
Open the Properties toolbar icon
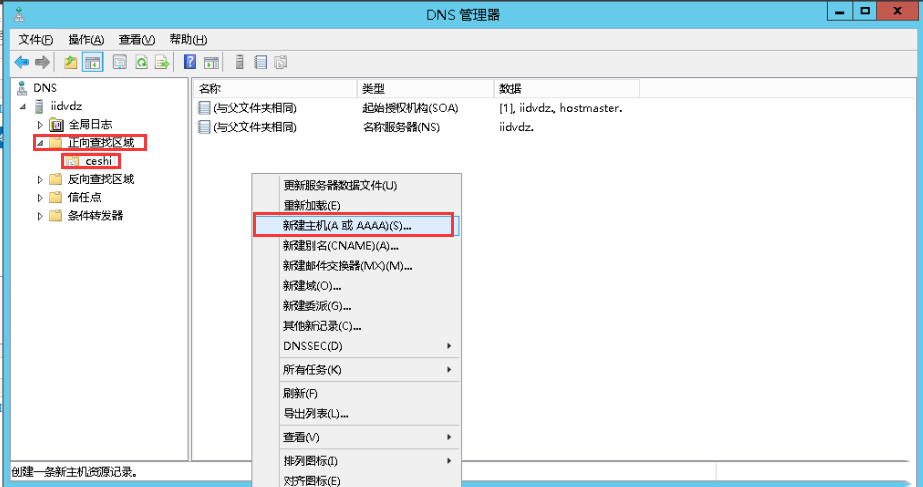click(x=119, y=62)
